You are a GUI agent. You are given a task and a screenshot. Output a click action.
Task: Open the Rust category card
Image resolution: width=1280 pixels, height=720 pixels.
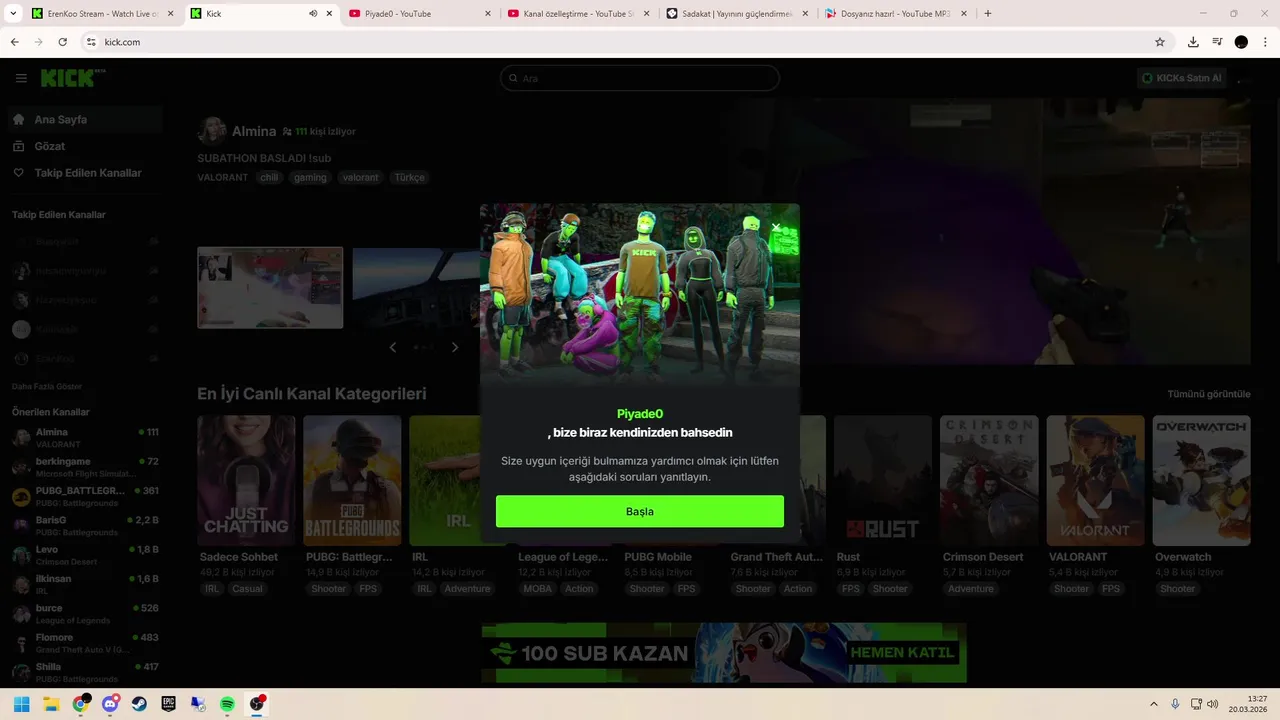(882, 480)
